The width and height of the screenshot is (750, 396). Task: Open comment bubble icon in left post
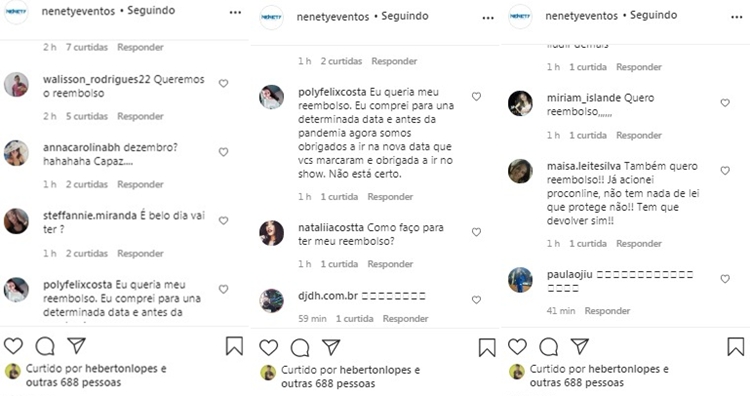[45, 346]
